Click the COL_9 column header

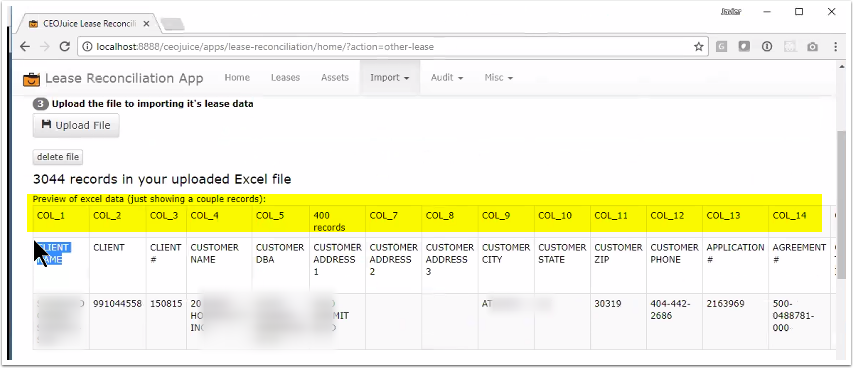click(x=506, y=221)
